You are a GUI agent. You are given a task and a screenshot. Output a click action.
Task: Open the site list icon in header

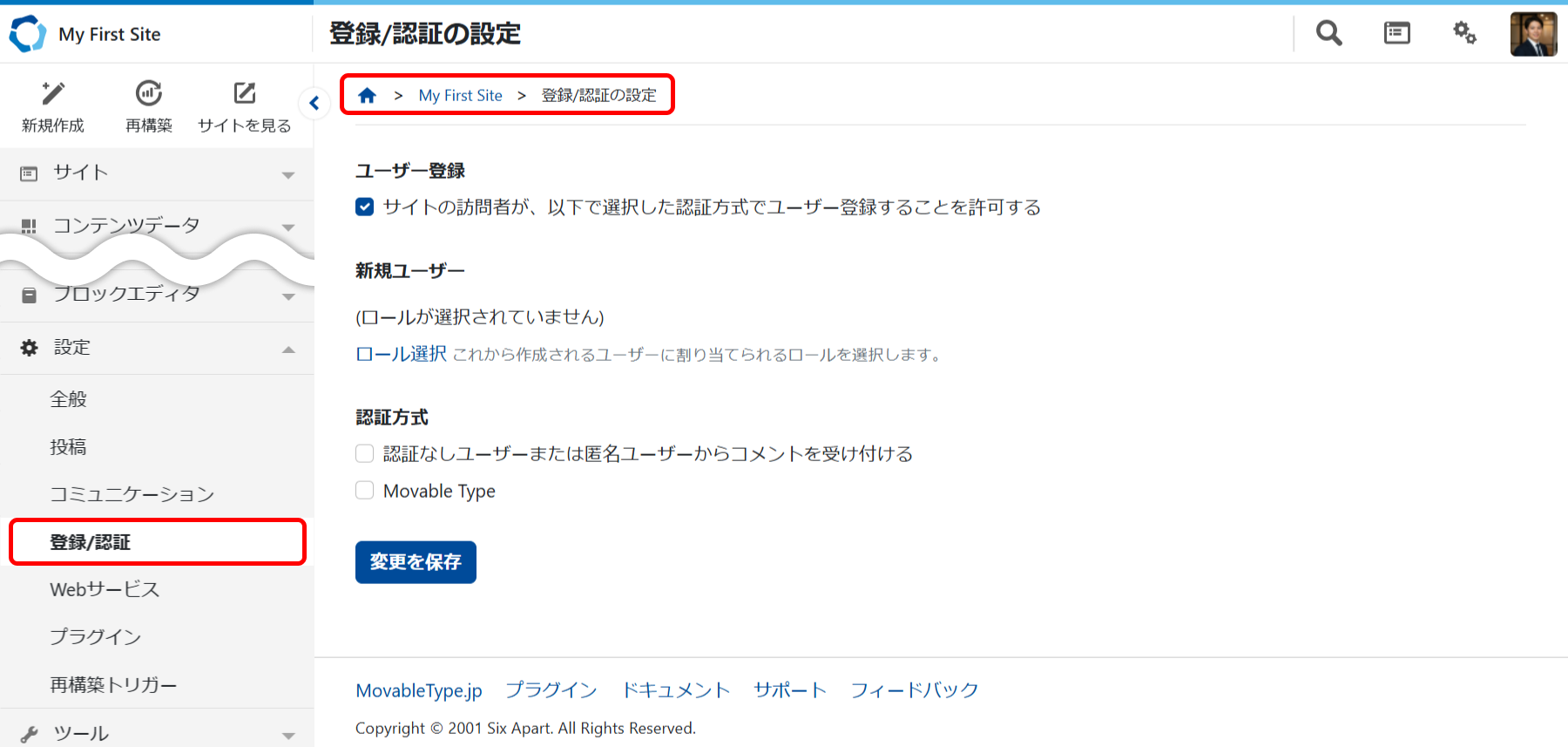[x=1396, y=33]
